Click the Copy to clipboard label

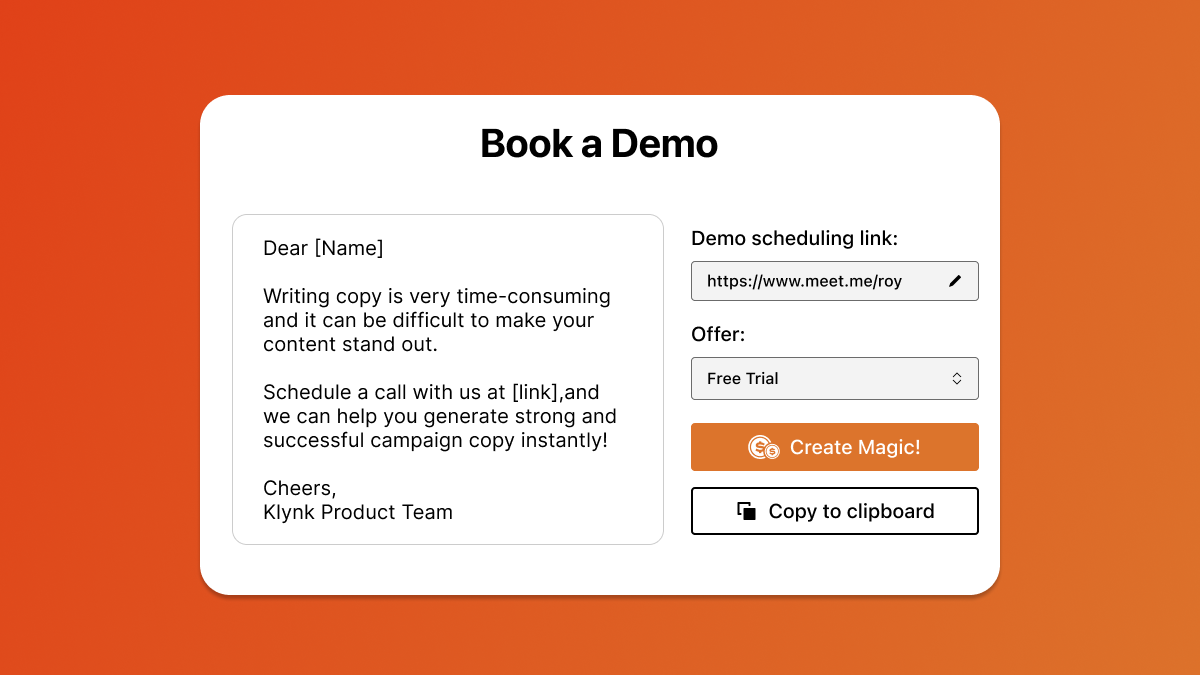pos(851,511)
